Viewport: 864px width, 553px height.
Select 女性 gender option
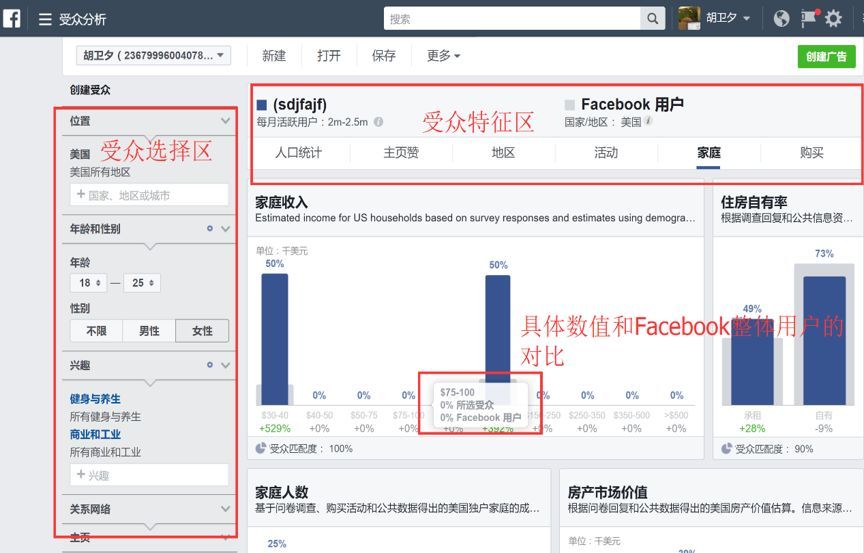point(202,330)
